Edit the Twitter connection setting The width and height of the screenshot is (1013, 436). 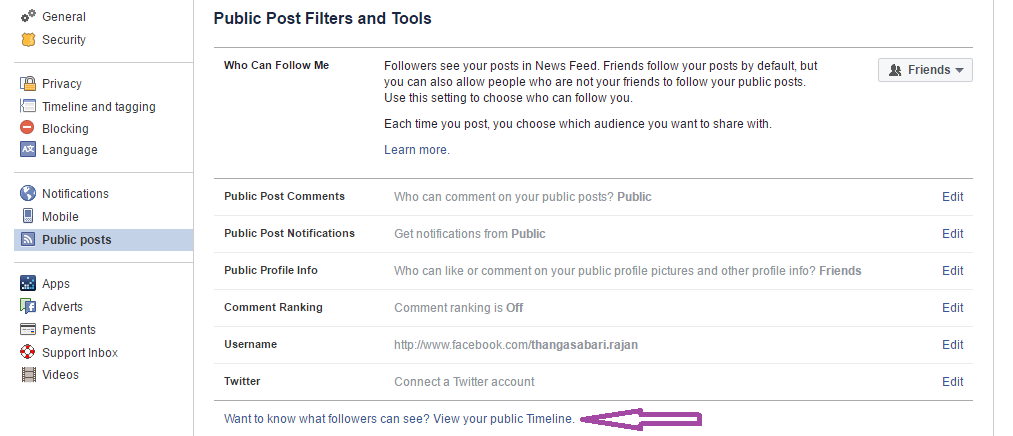click(952, 382)
